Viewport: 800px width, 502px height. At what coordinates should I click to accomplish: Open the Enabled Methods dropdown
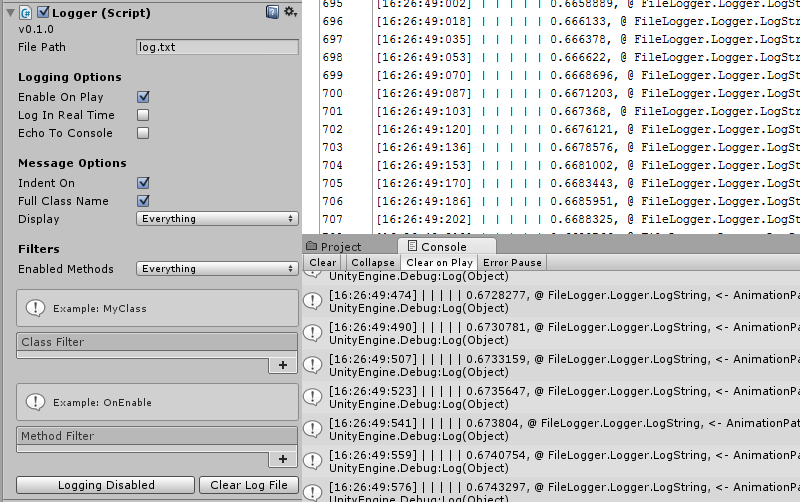click(x=217, y=268)
